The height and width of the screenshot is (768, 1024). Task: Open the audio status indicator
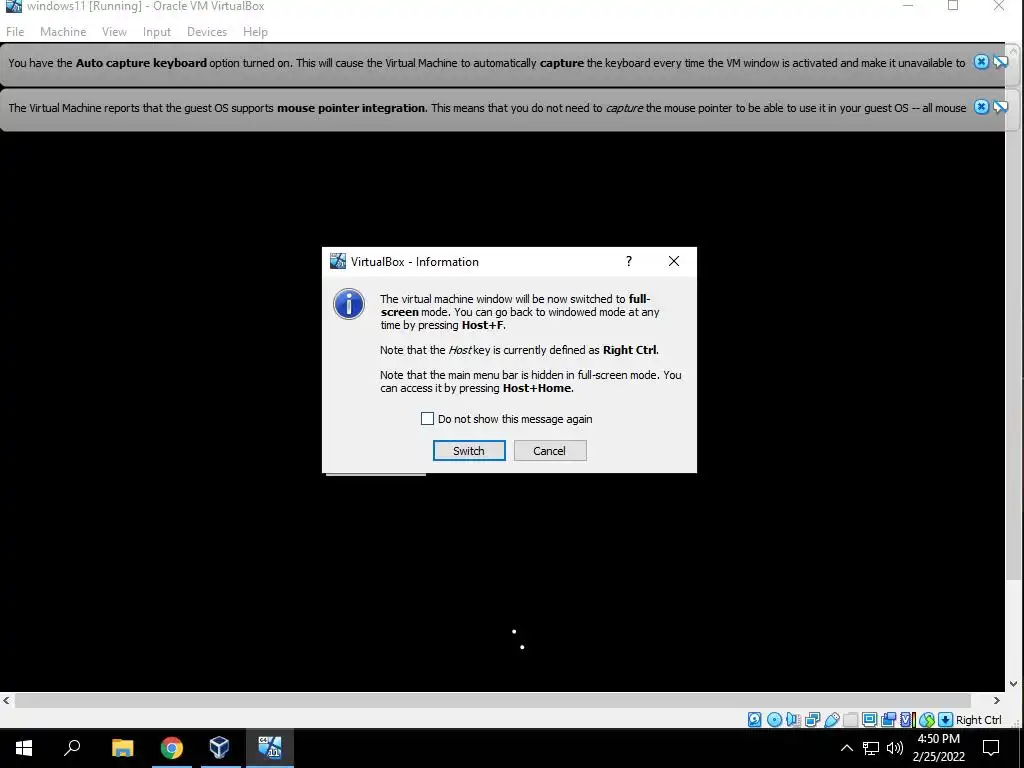tap(793, 720)
